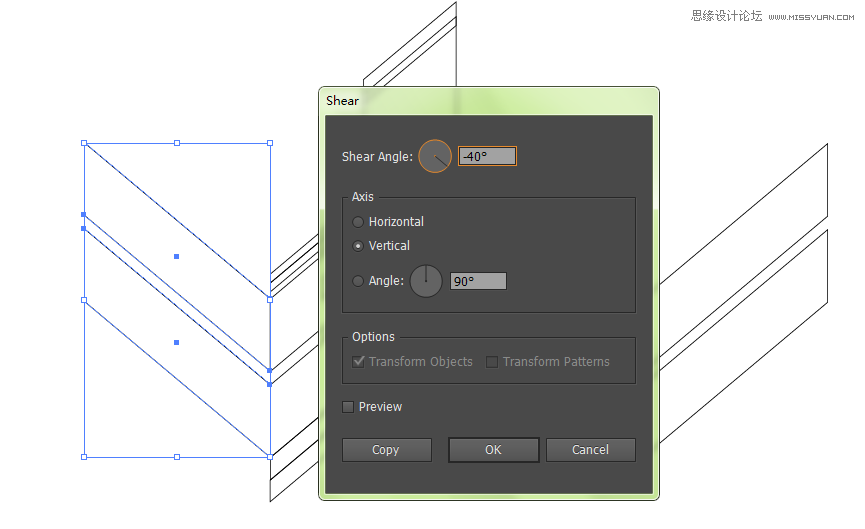
Task: Enable the Preview checkbox
Action: click(348, 407)
